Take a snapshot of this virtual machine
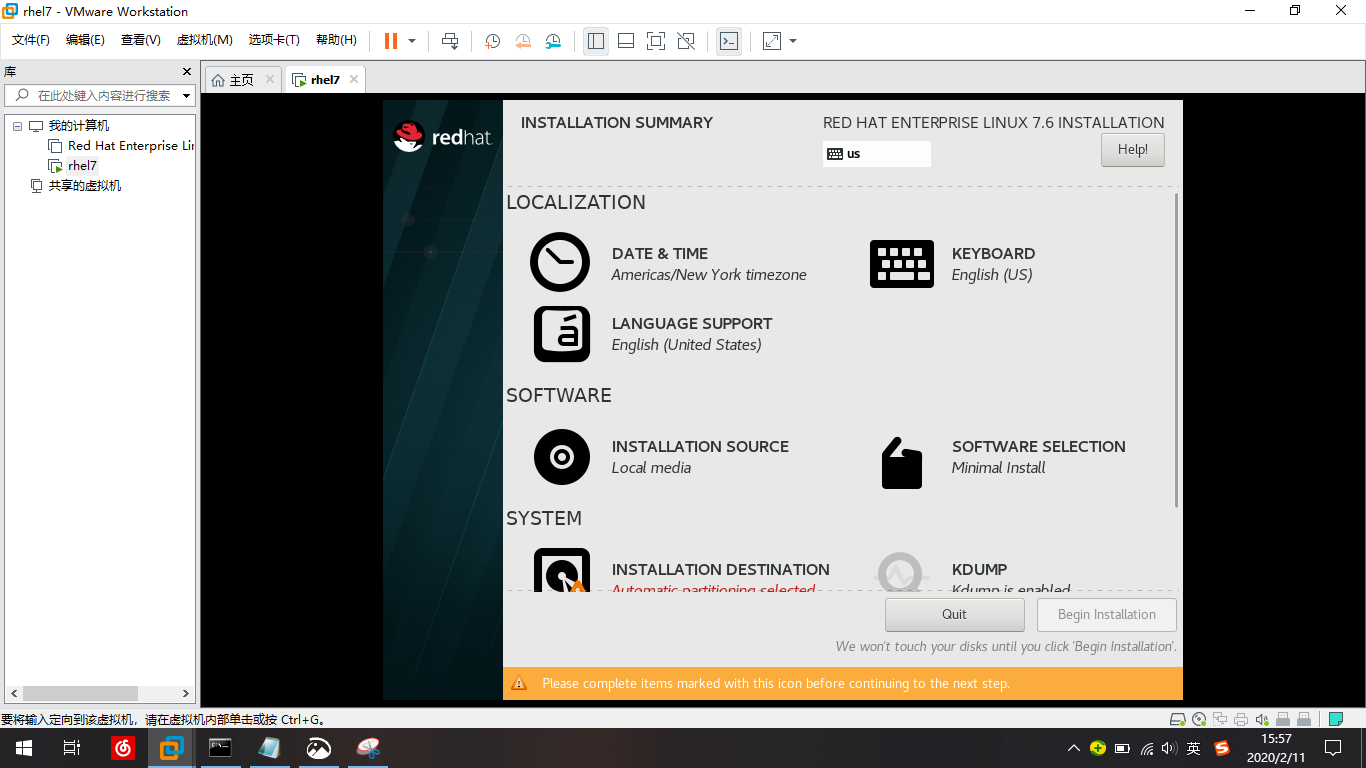 (x=492, y=41)
